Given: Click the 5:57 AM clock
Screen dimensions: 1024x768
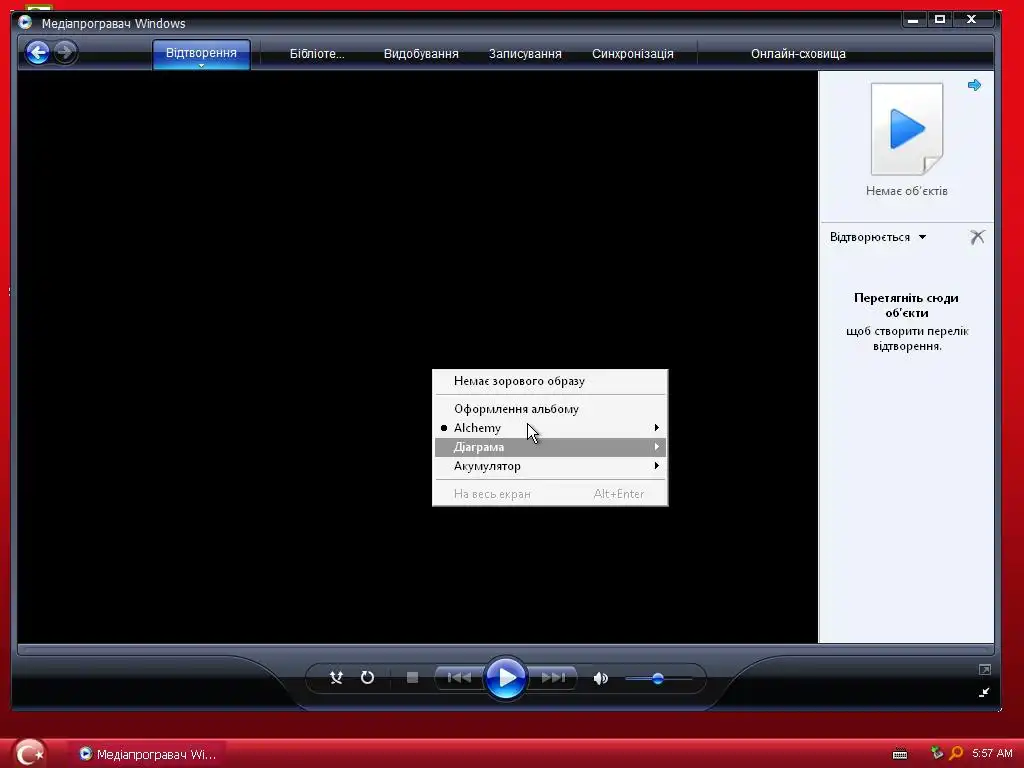Looking at the screenshot, I should 992,753.
